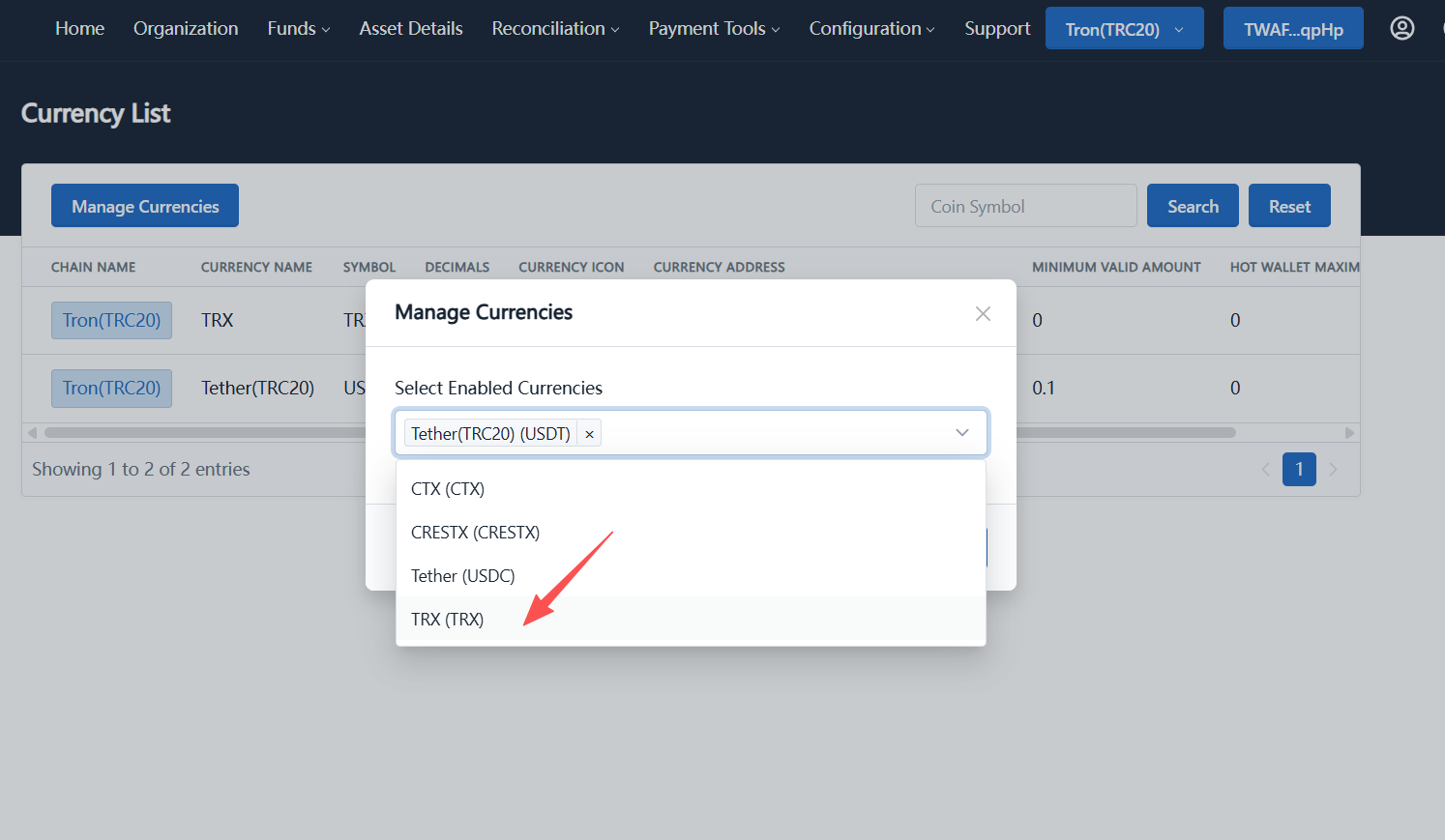Click the Coin Symbol input field
Screen dimensions: 1445x840
pos(1025,205)
